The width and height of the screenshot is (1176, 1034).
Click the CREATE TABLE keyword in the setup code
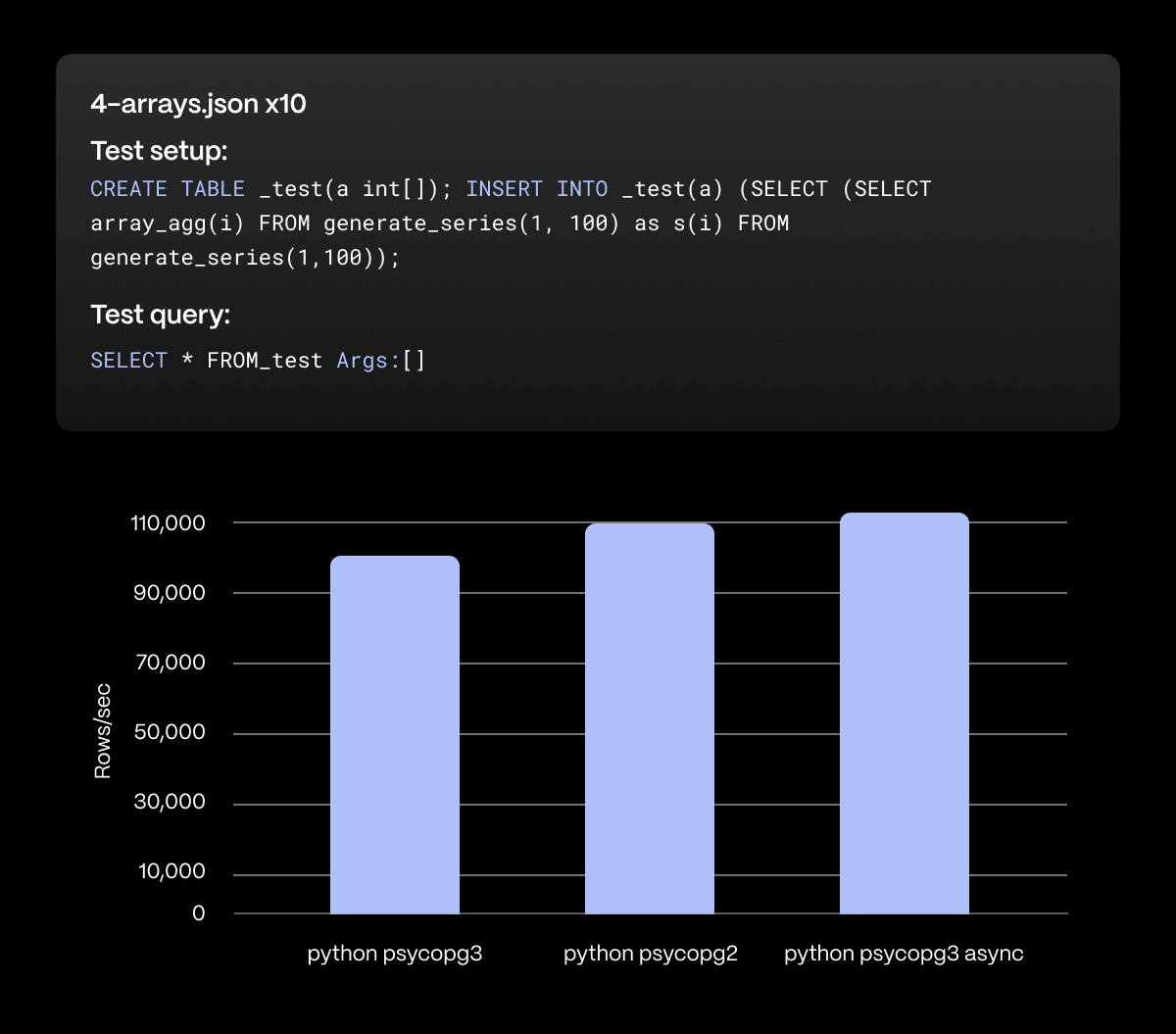[167, 188]
